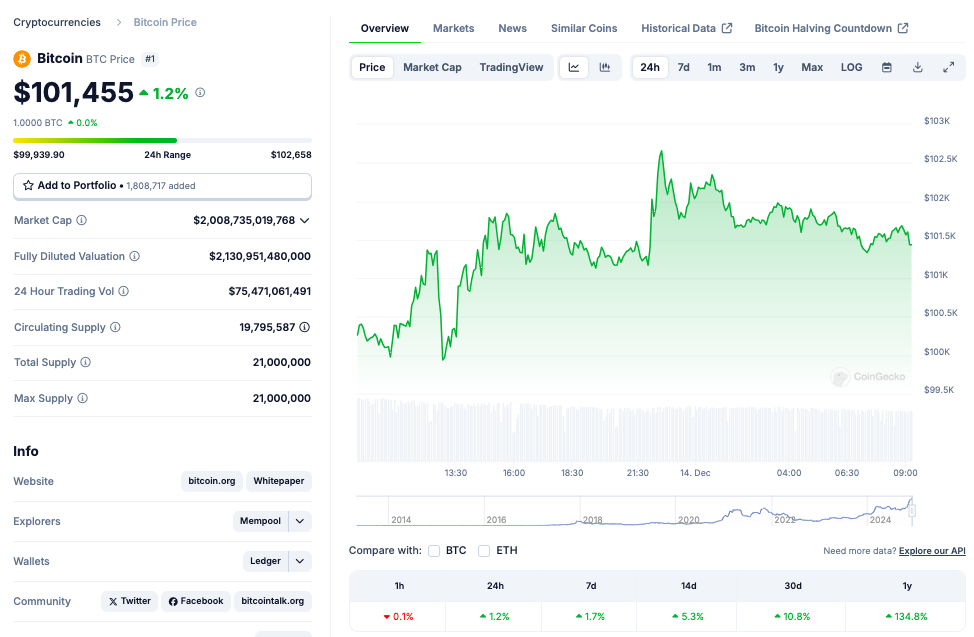The width and height of the screenshot is (974, 637).
Task: Click the -0.1% 1h performance value
Action: 399,616
